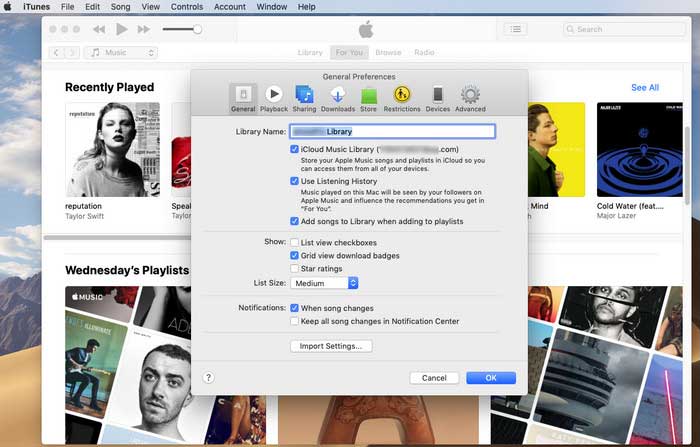This screenshot has width=700, height=447.
Task: Go forward with the right chevron button
Action: pos(72,53)
